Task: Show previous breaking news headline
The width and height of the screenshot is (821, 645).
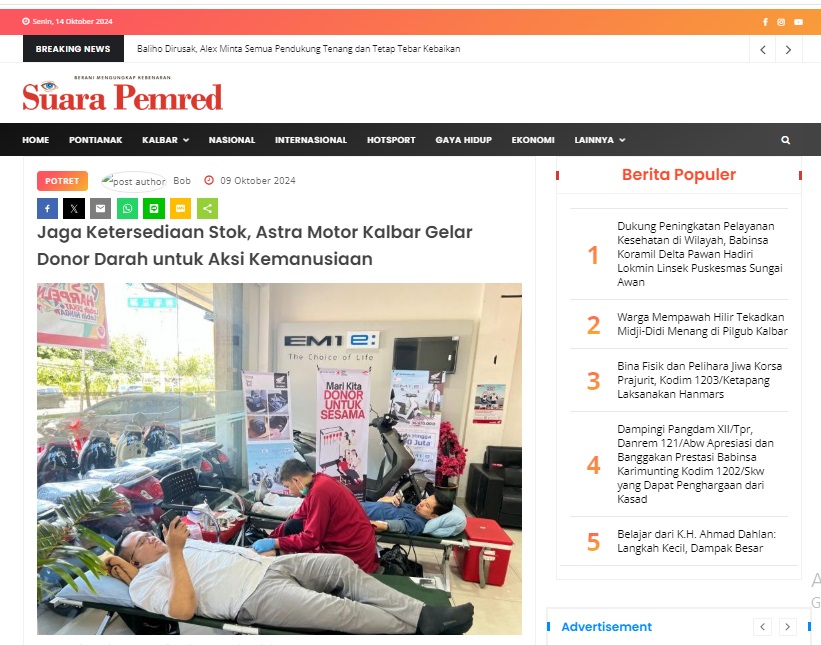Action: click(x=763, y=50)
